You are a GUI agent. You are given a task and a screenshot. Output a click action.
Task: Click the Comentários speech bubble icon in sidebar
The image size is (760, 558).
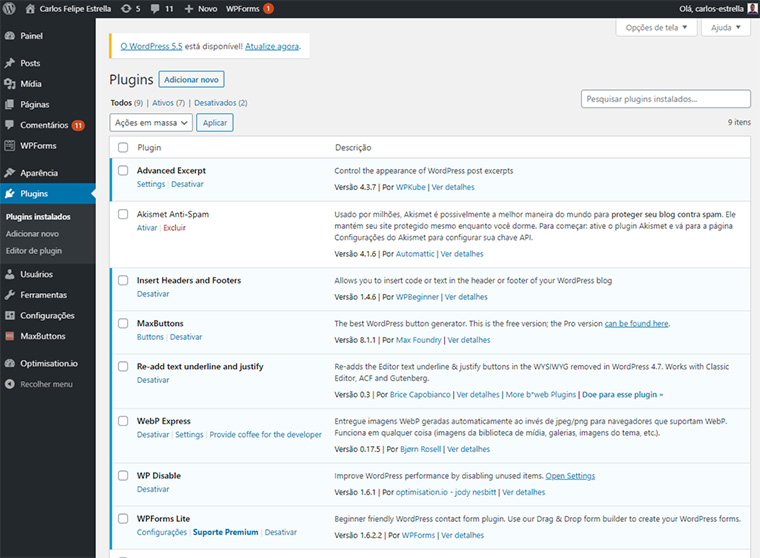(10, 125)
